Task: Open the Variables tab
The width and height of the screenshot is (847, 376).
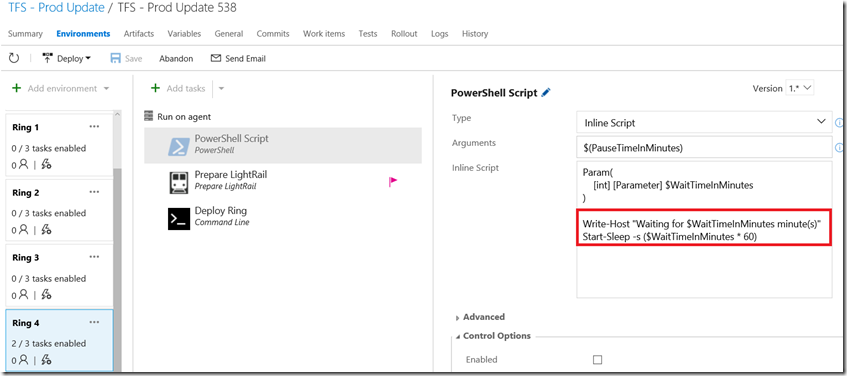Action: (184, 33)
